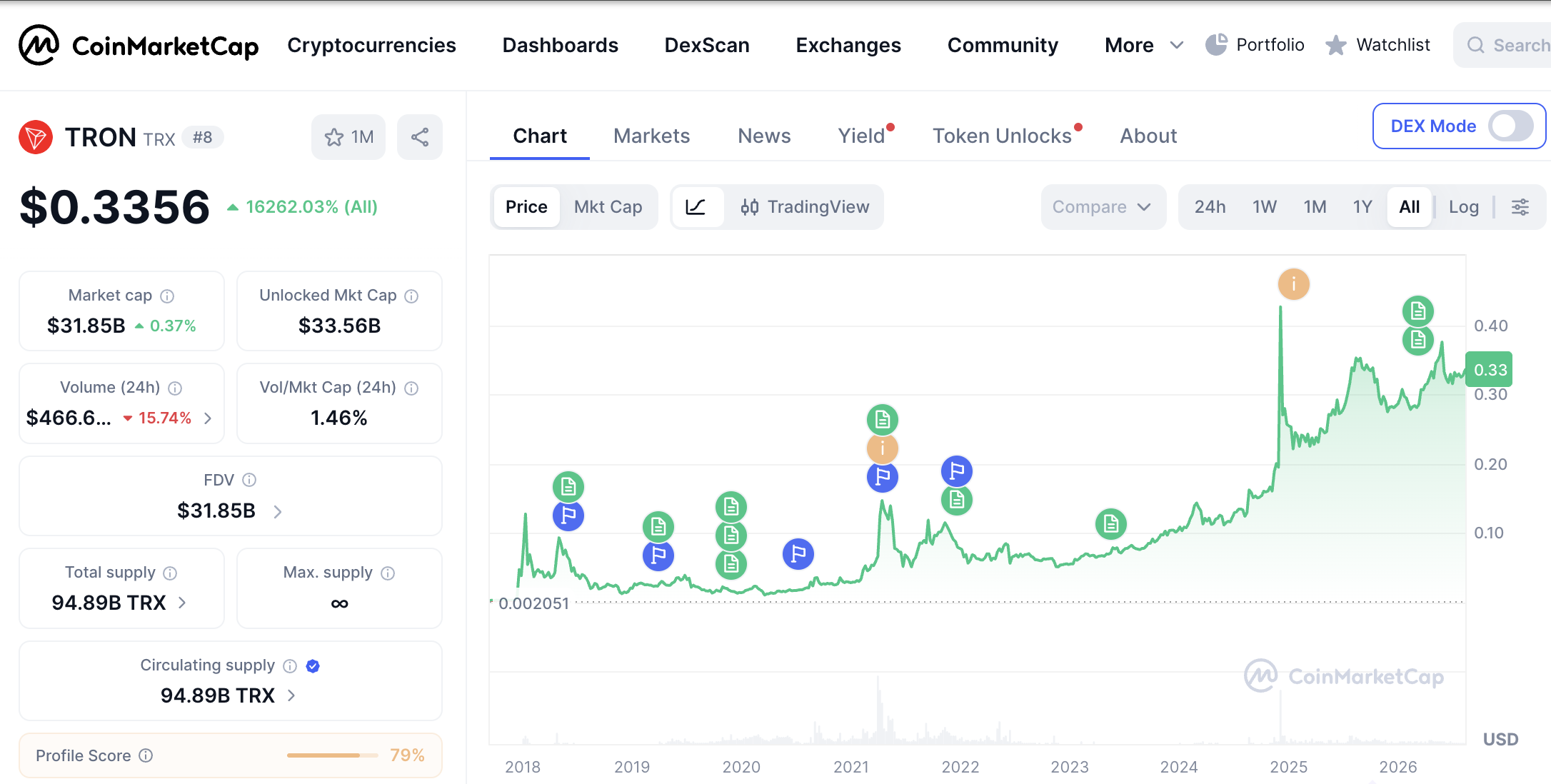
Task: Click the CoinMarketCap logo
Action: pos(139,45)
